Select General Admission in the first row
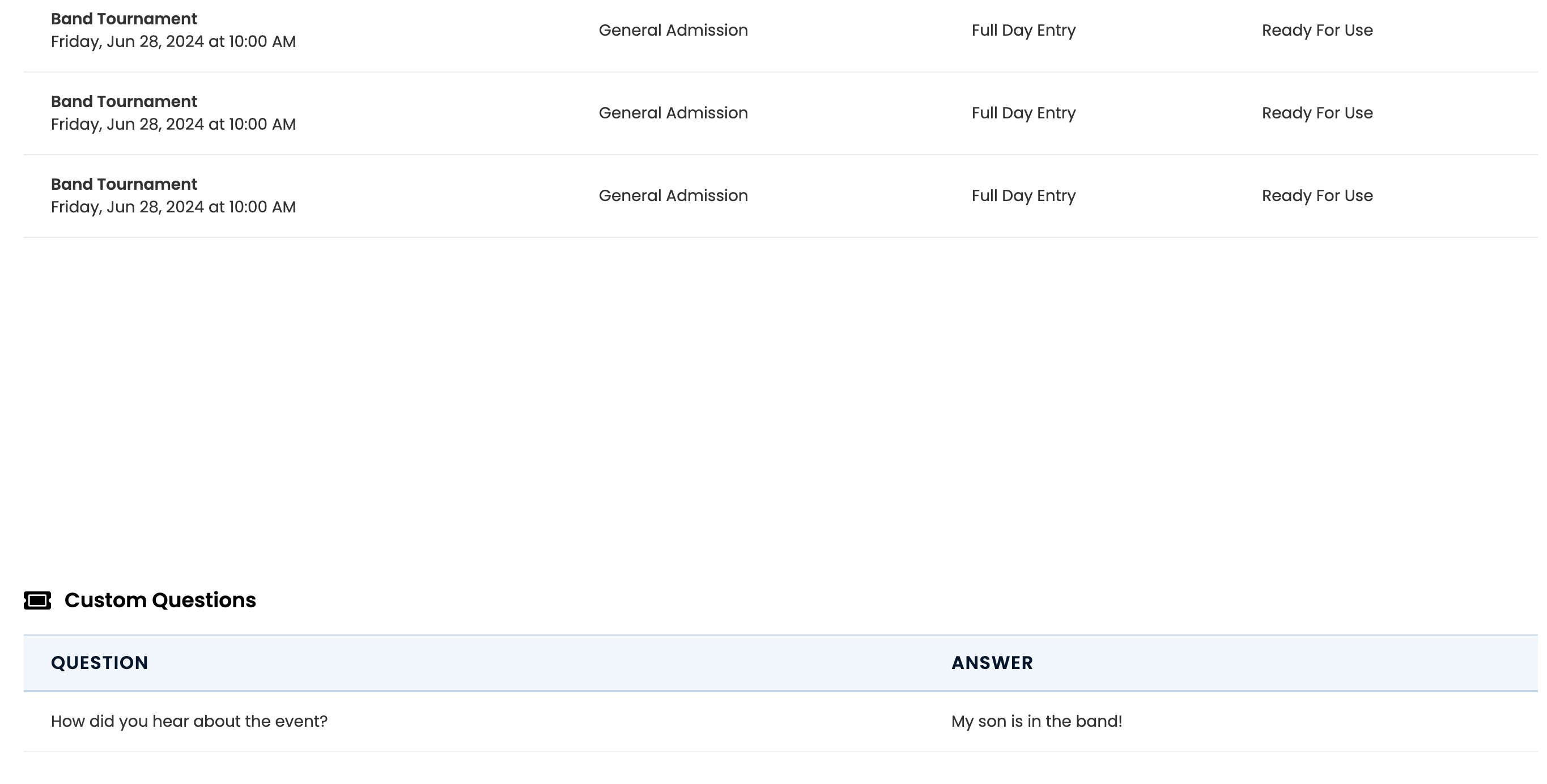Screen dimensions: 1547x784 (x=673, y=30)
